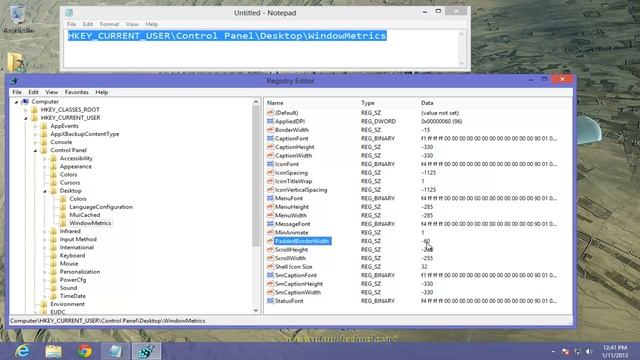Click the MenuFont binary value icon
640x360 pixels.
coord(270,198)
